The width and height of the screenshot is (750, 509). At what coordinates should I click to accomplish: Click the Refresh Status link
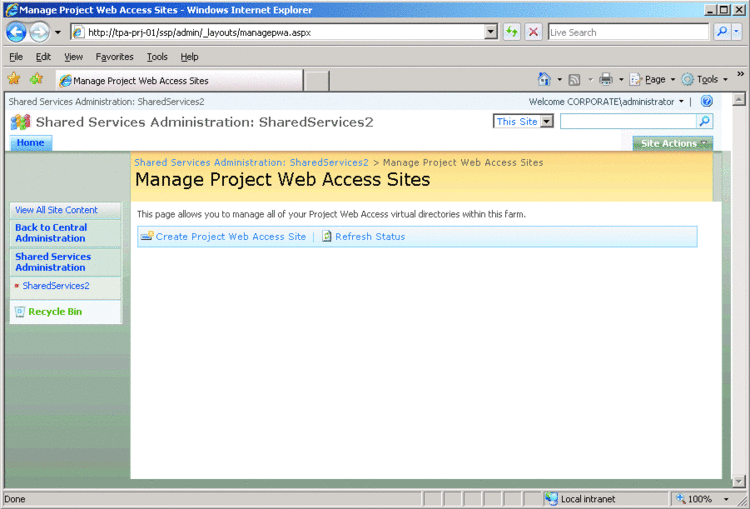[x=370, y=237]
